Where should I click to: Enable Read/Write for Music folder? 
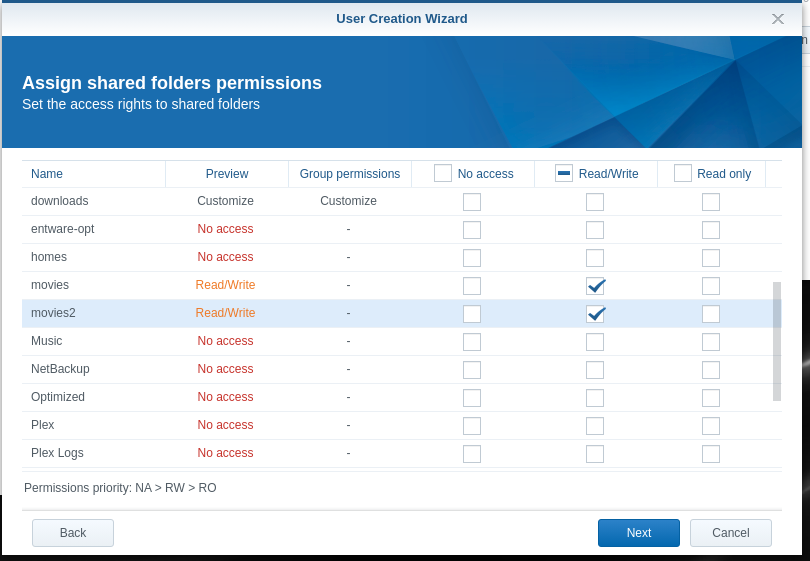(x=595, y=342)
